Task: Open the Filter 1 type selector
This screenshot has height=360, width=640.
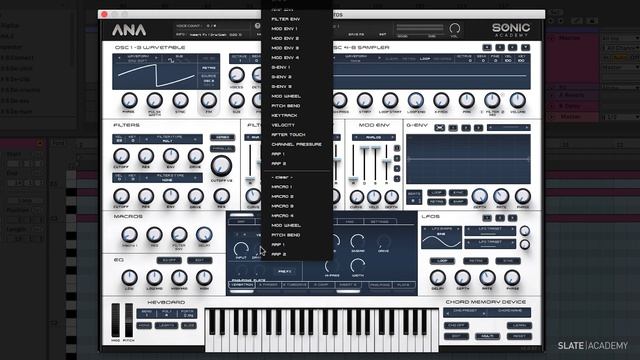Action: (x=171, y=139)
